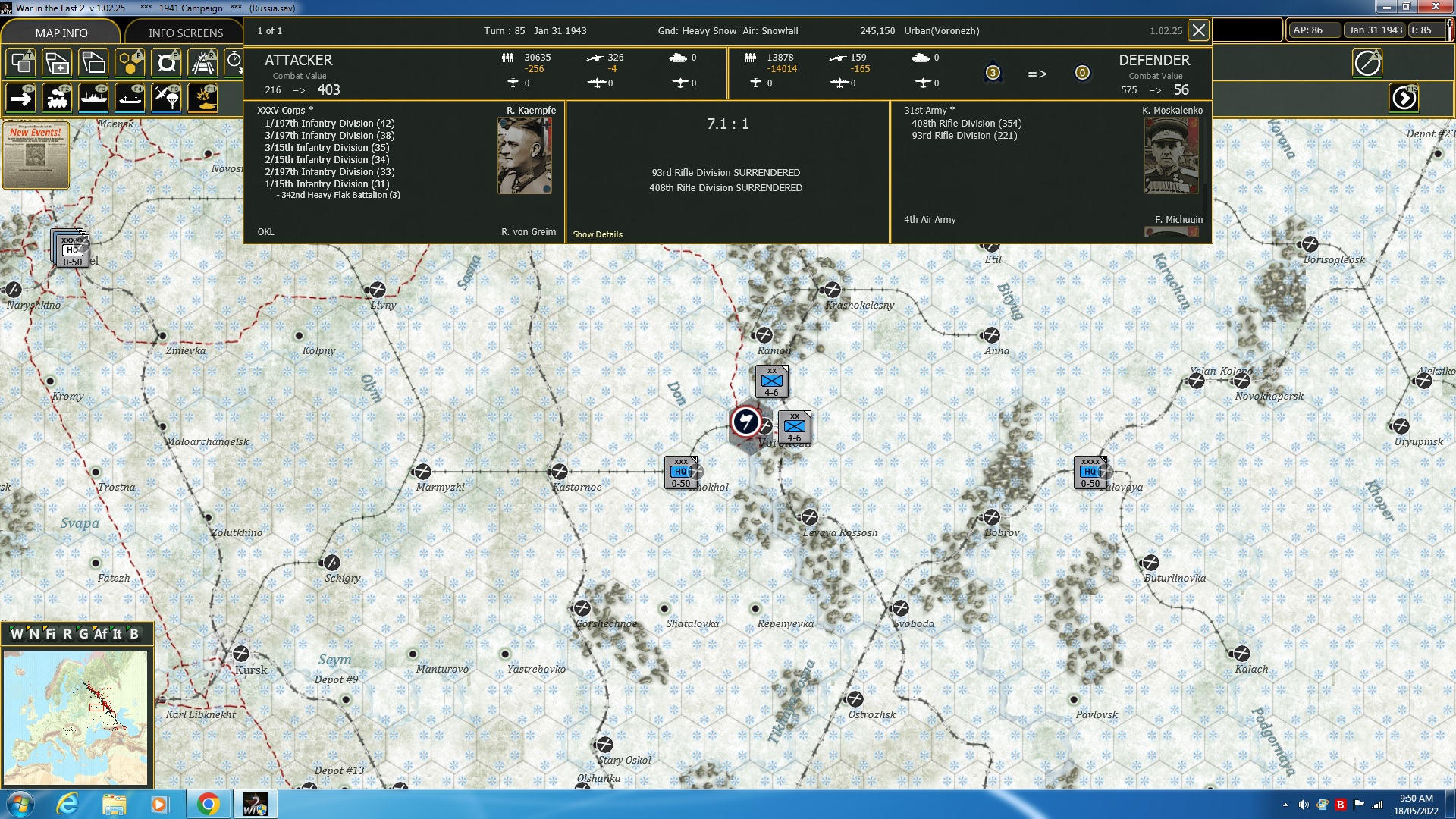Click OKL air command label
The height and width of the screenshot is (819, 1456).
coord(265,232)
